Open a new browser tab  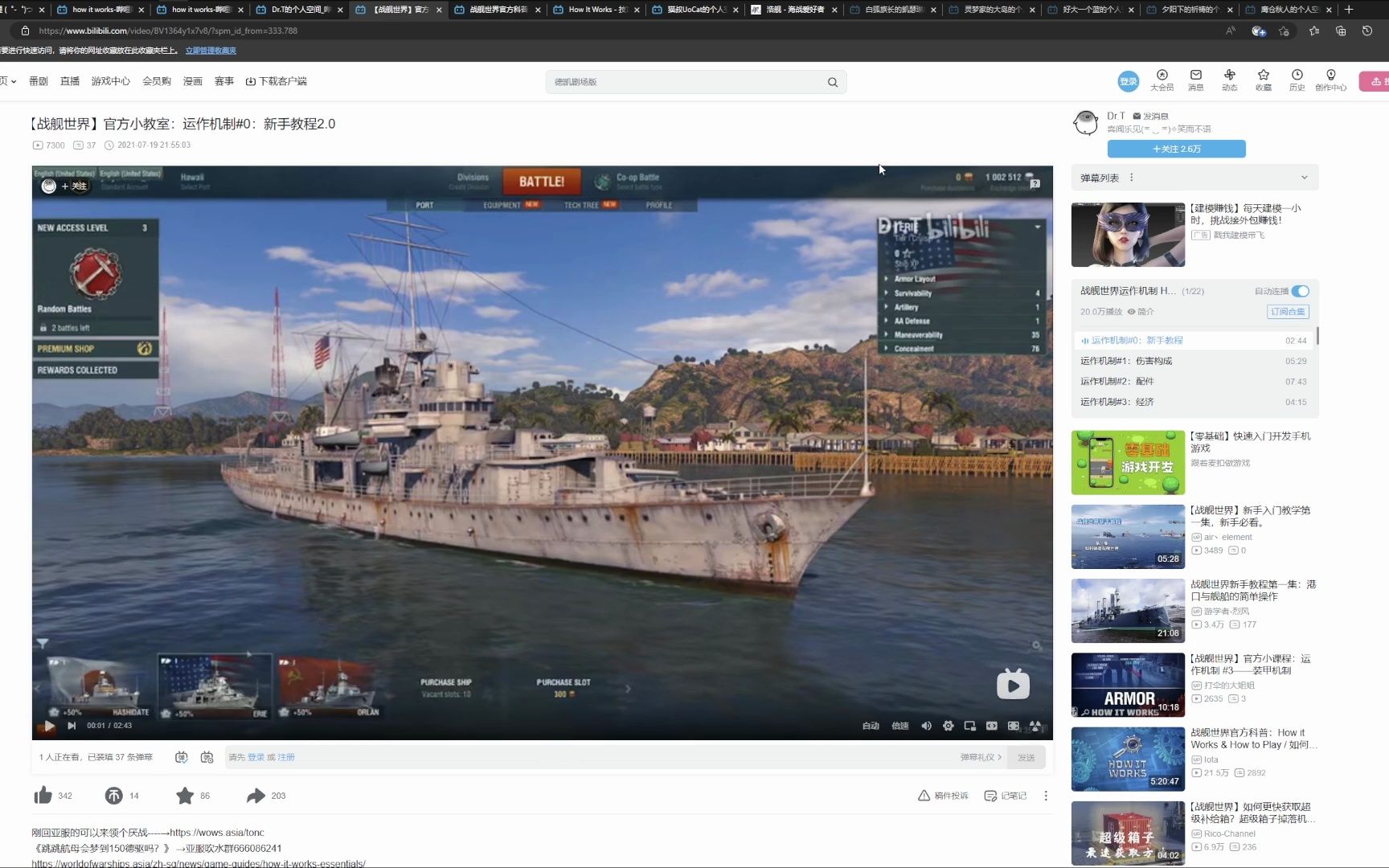(x=1349, y=10)
